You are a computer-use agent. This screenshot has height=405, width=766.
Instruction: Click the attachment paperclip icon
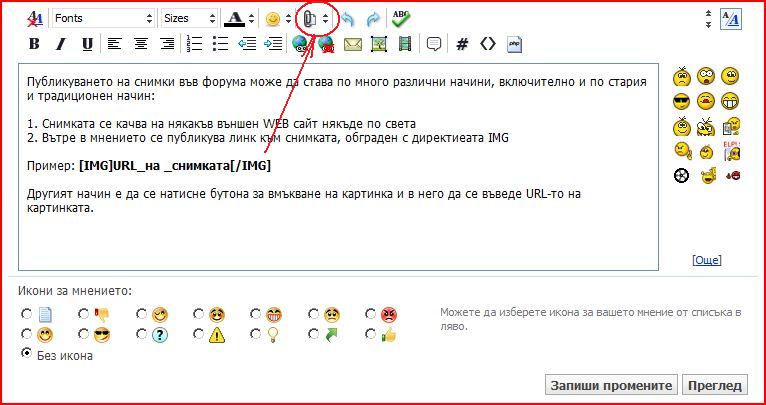[310, 19]
